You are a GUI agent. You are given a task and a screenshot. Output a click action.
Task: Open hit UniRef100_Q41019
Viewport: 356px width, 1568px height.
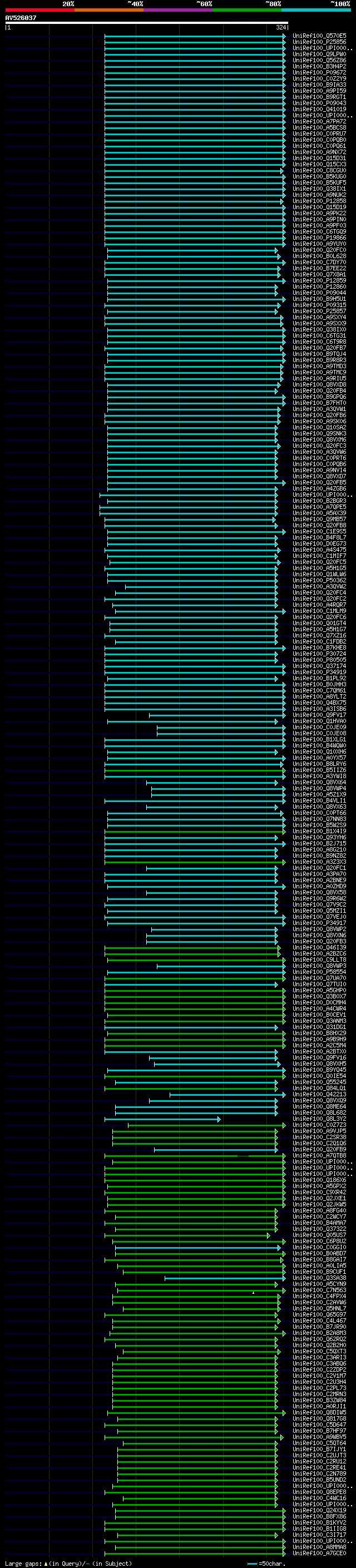tap(319, 109)
